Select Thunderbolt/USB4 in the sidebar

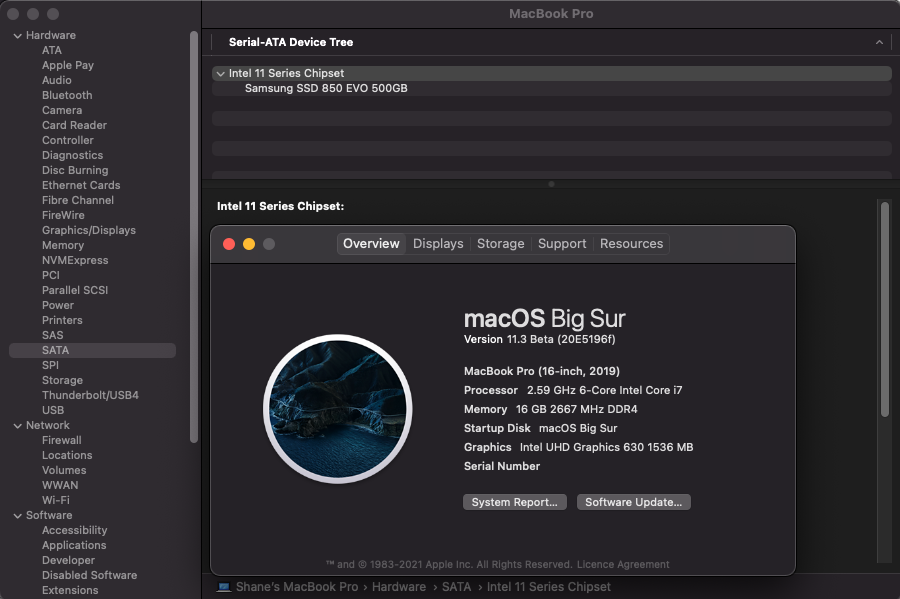coord(90,395)
